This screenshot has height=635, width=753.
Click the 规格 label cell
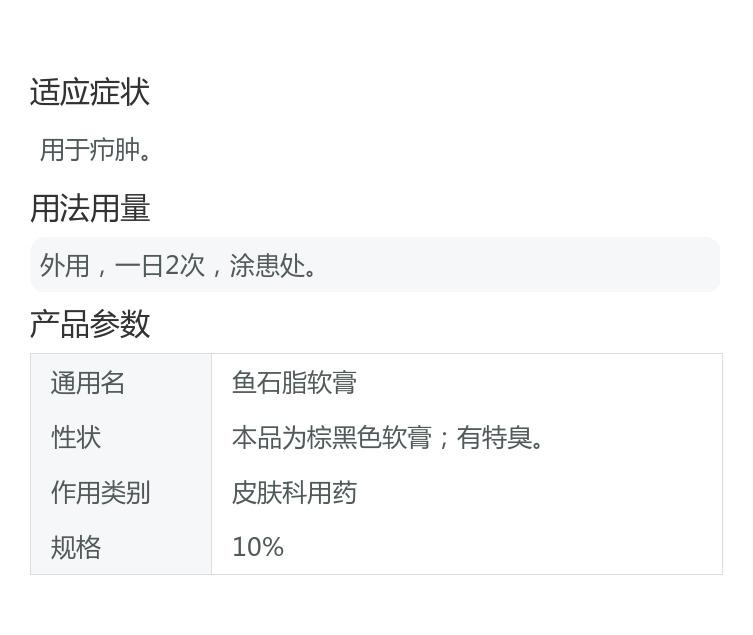[x=121, y=547]
